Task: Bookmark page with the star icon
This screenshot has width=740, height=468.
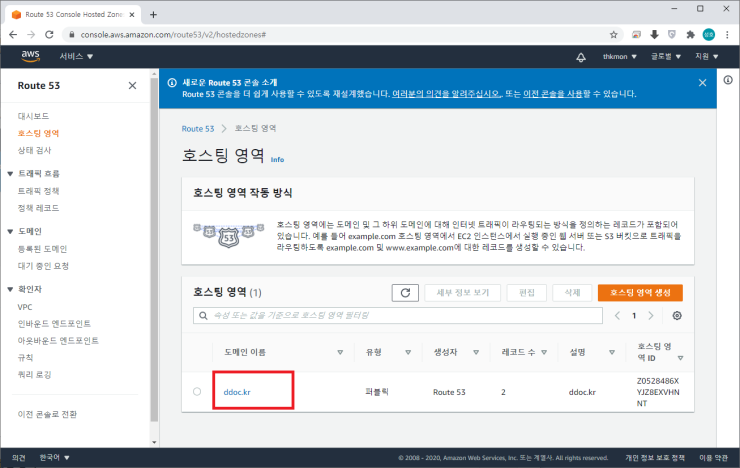Action: 613,34
